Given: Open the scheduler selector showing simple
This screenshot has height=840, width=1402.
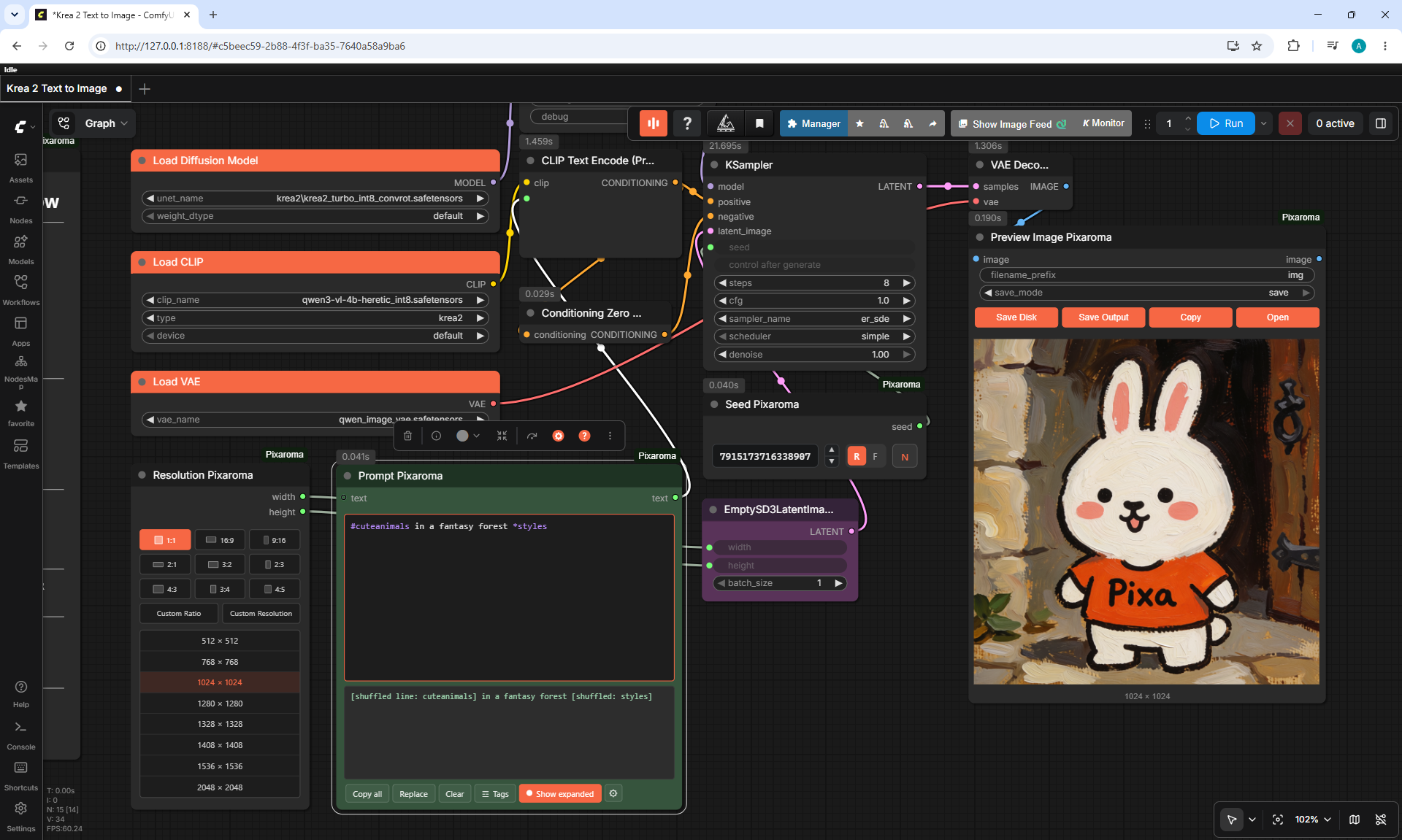Looking at the screenshot, I should pos(814,336).
